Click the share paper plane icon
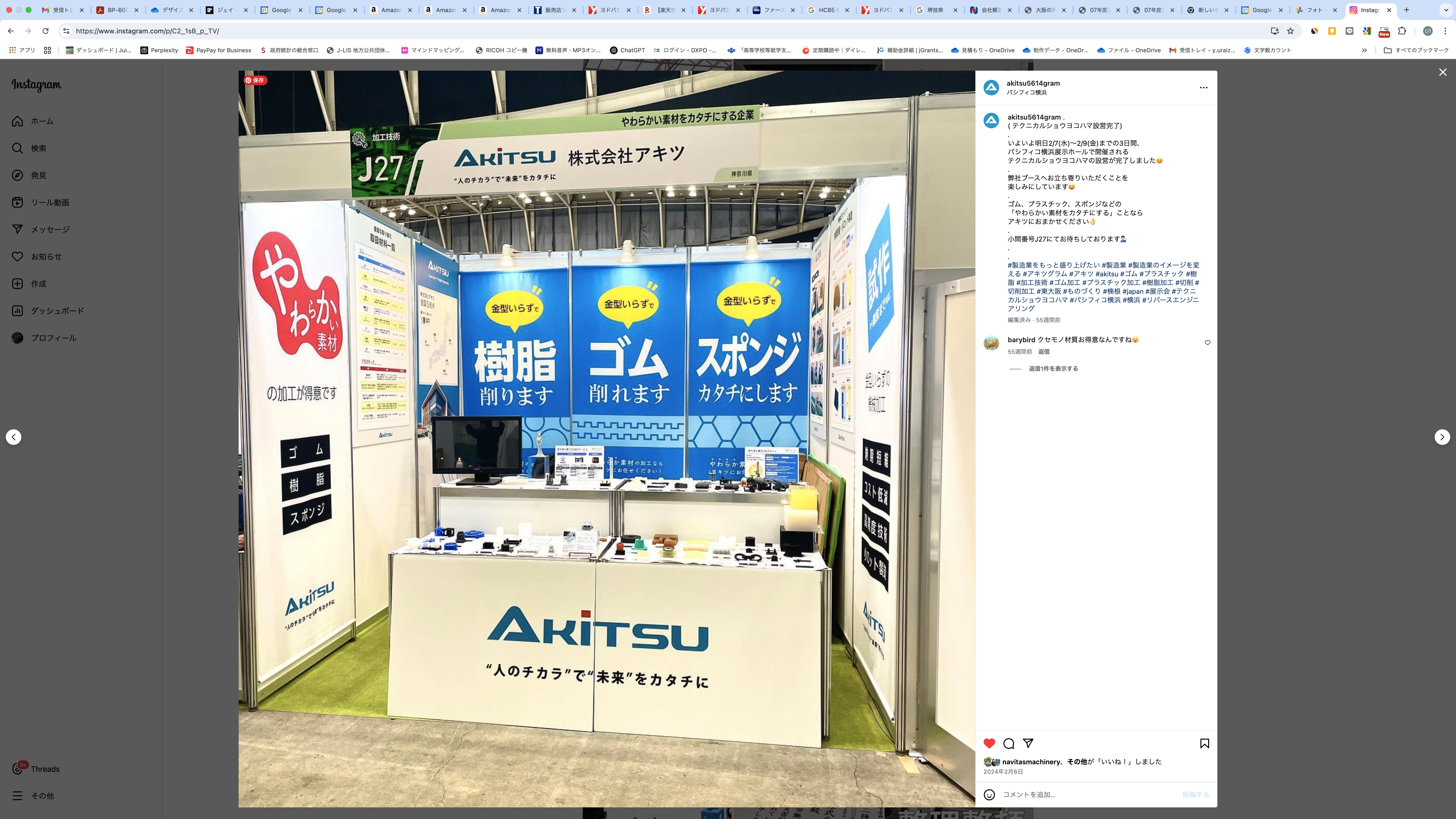The image size is (1456, 819). pos(1028,743)
